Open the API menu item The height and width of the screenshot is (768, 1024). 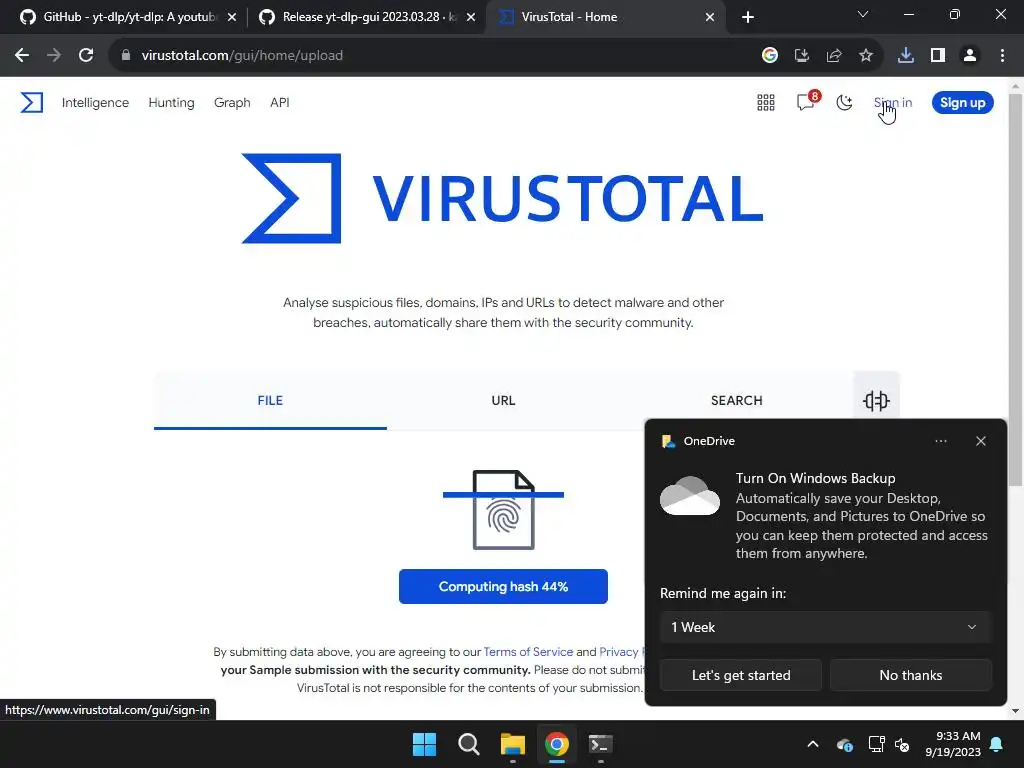280,103
